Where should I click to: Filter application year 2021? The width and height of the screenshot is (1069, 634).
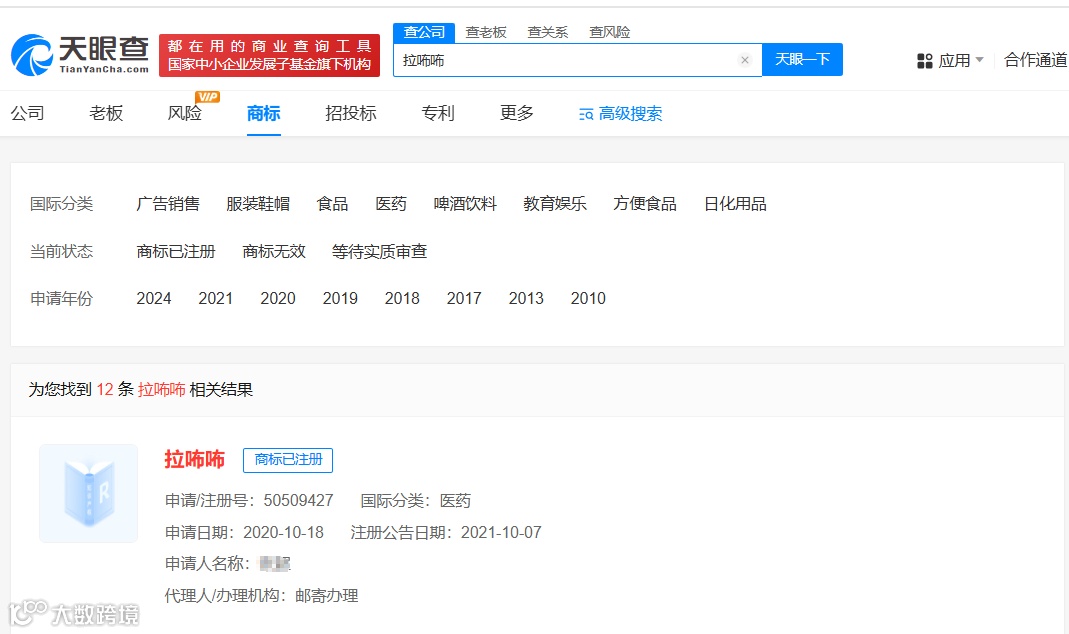tap(215, 299)
